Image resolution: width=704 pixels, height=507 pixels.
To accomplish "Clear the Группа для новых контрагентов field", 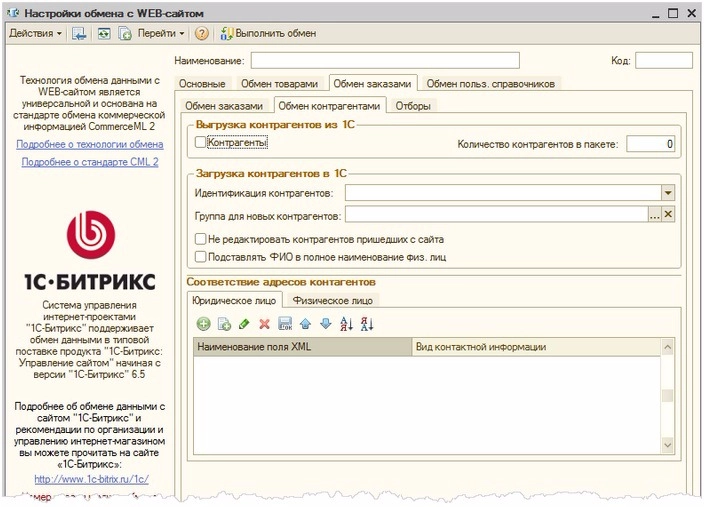I will point(668,214).
